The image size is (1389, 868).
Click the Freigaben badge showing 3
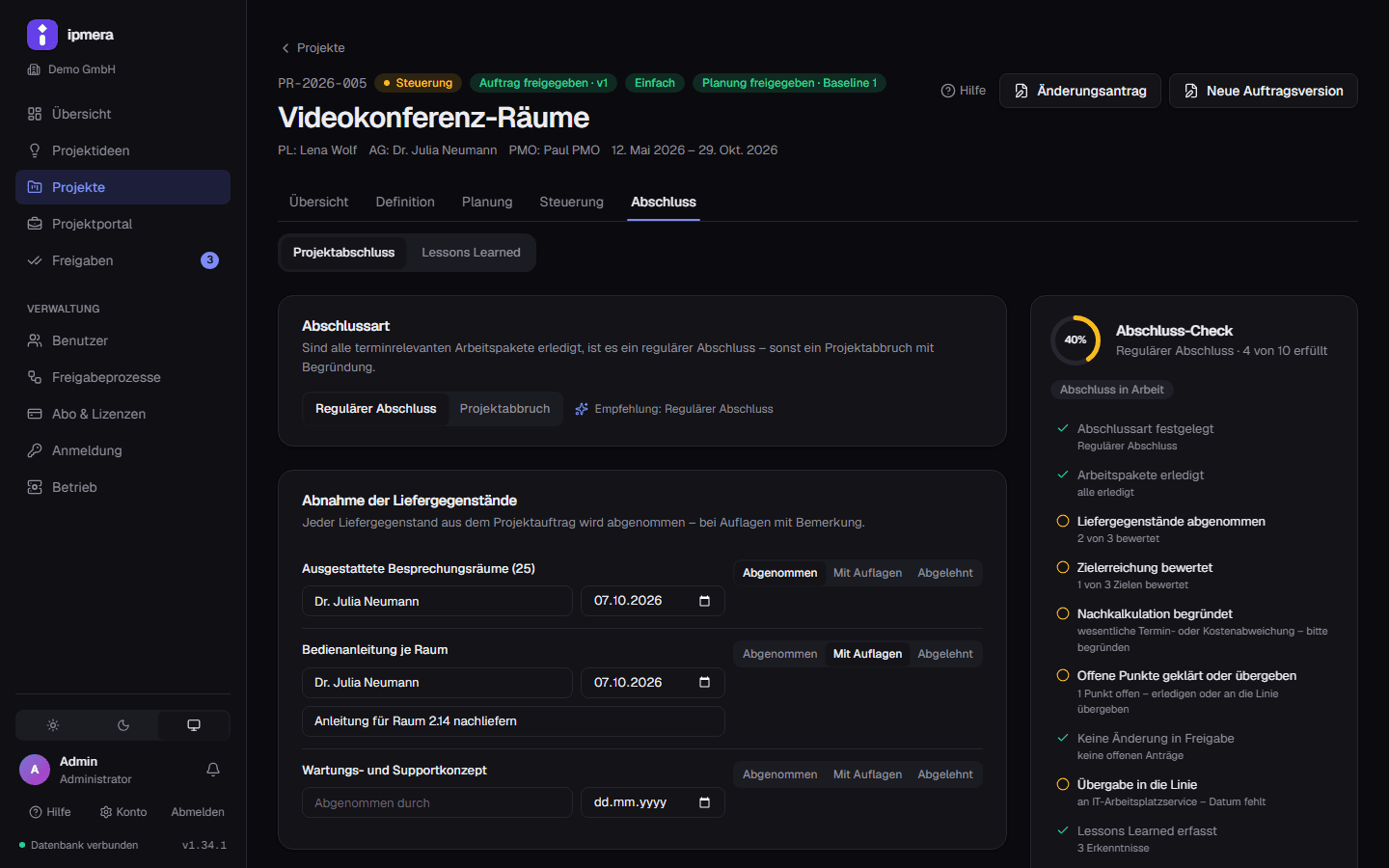pyautogui.click(x=209, y=260)
